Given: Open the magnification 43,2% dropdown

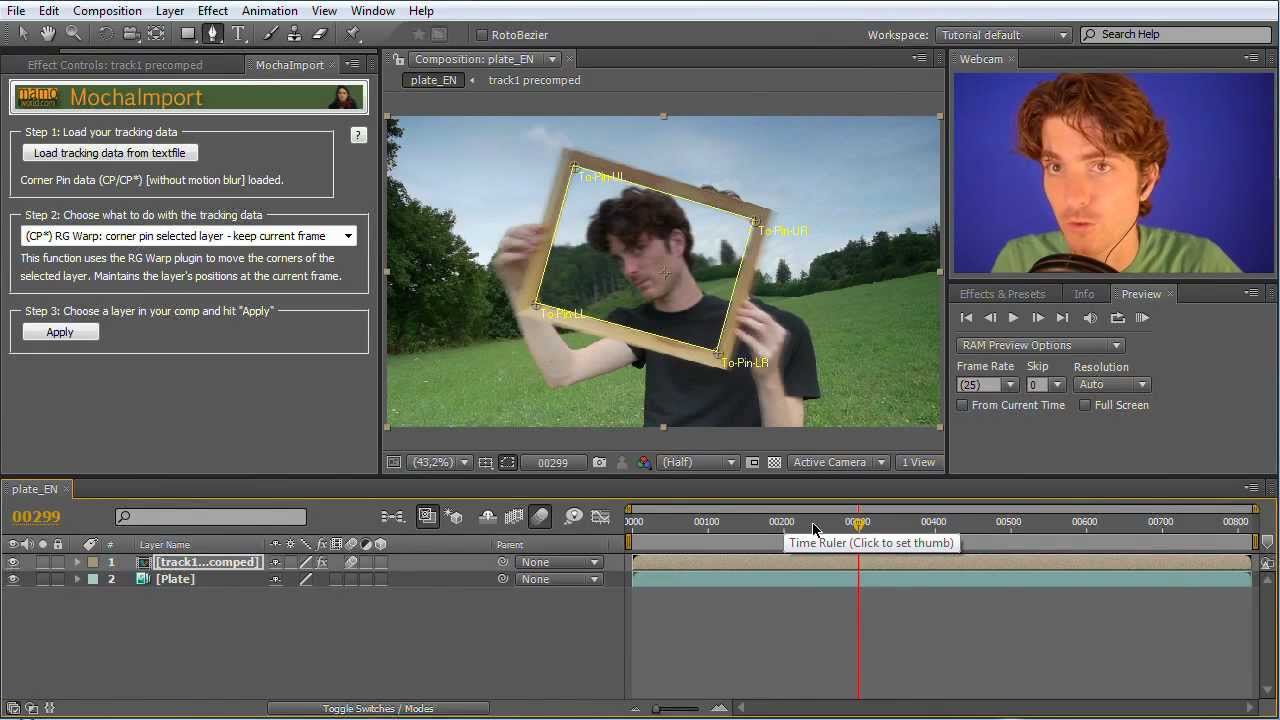Looking at the screenshot, I should 440,462.
